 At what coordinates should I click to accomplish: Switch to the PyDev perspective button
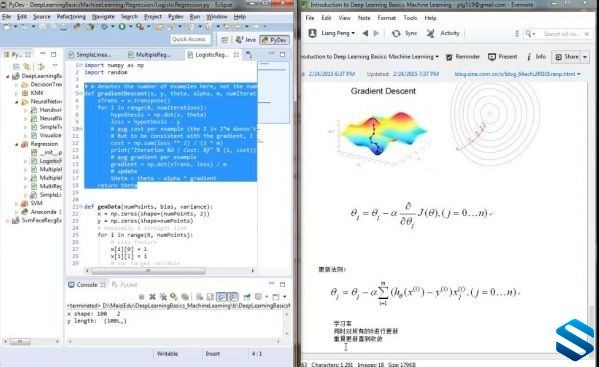[x=274, y=40]
